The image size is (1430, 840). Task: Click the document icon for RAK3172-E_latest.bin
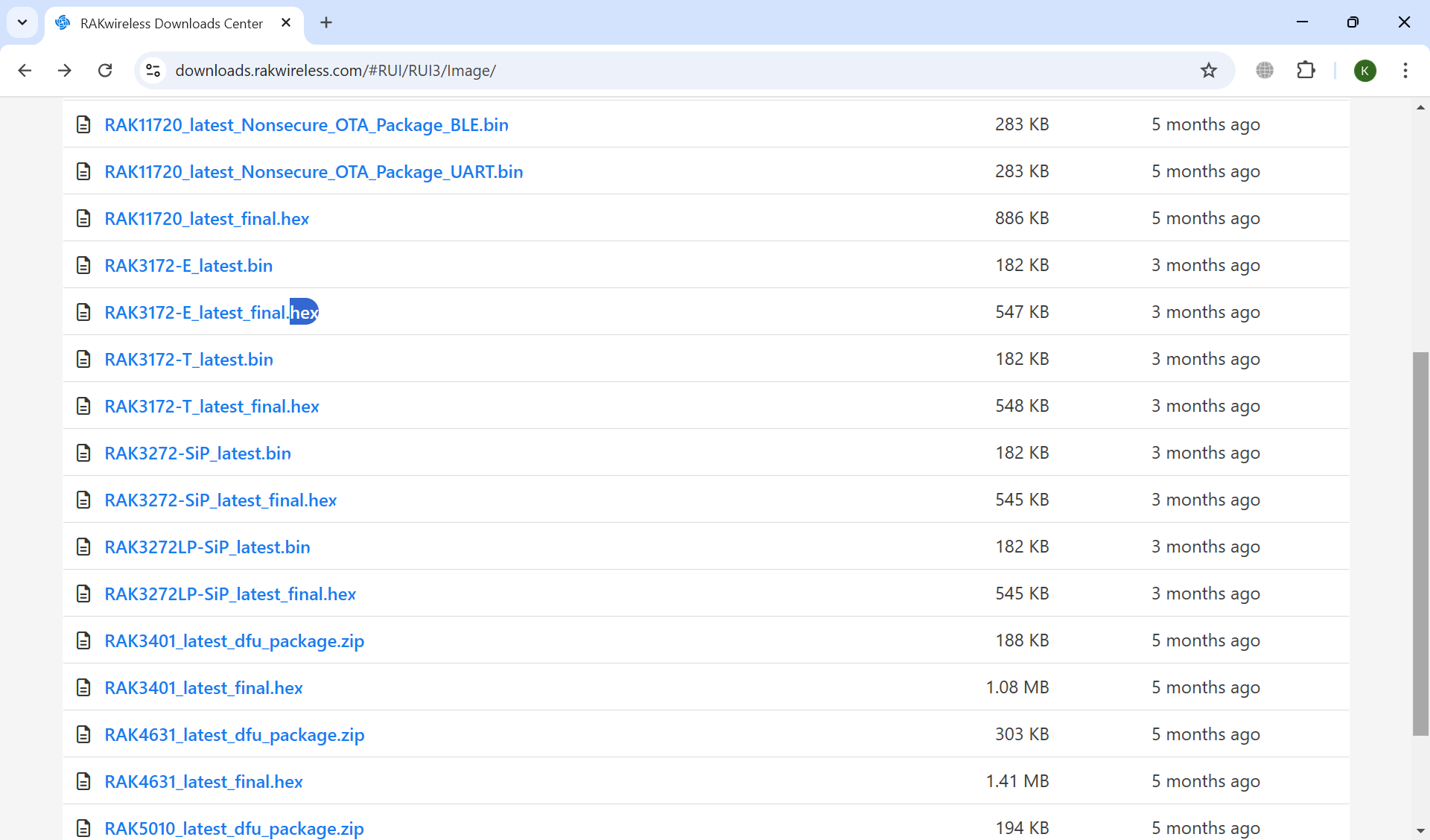coord(84,265)
